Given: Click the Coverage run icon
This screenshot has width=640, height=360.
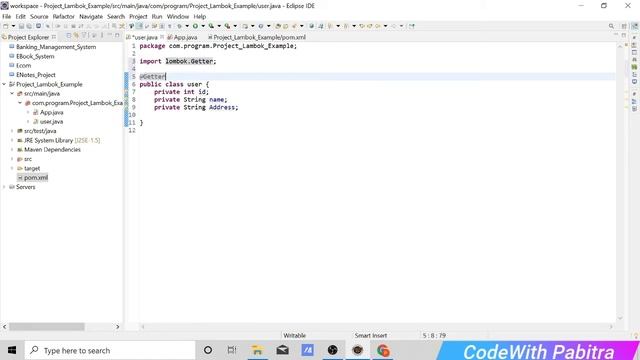Looking at the screenshot, I should [x=211, y=26].
